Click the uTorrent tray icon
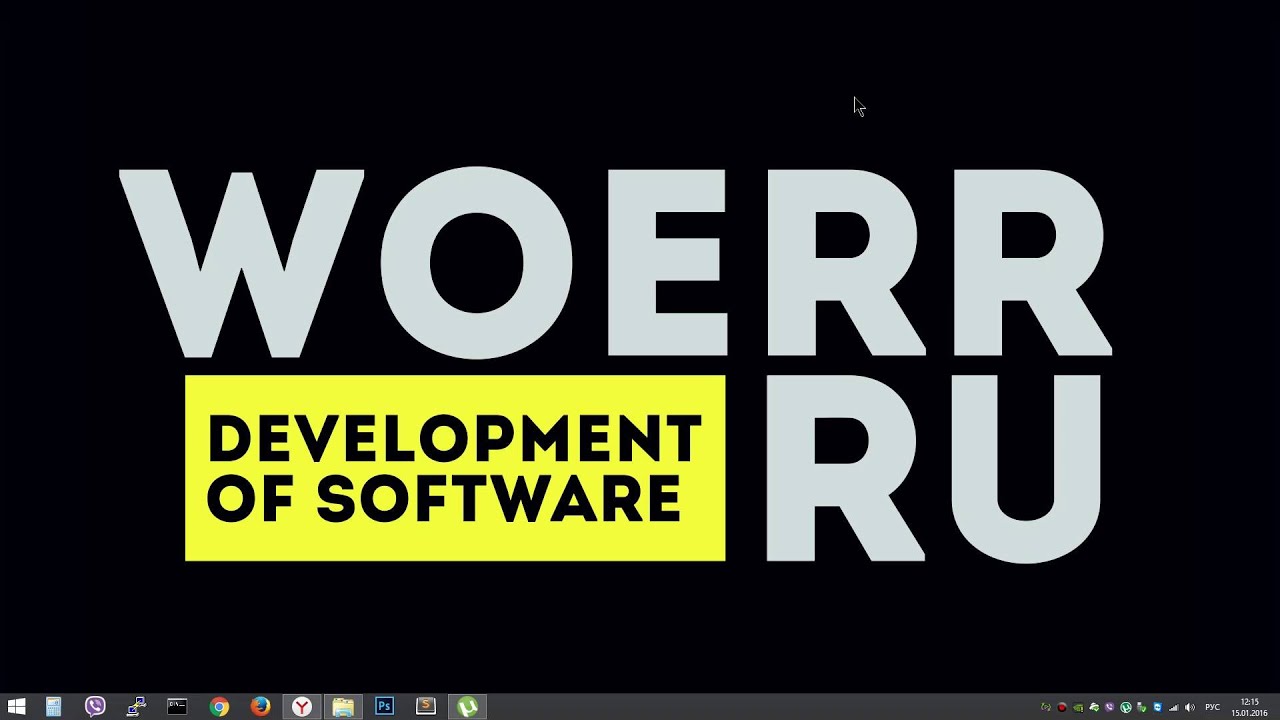1280x720 pixels. point(1126,708)
